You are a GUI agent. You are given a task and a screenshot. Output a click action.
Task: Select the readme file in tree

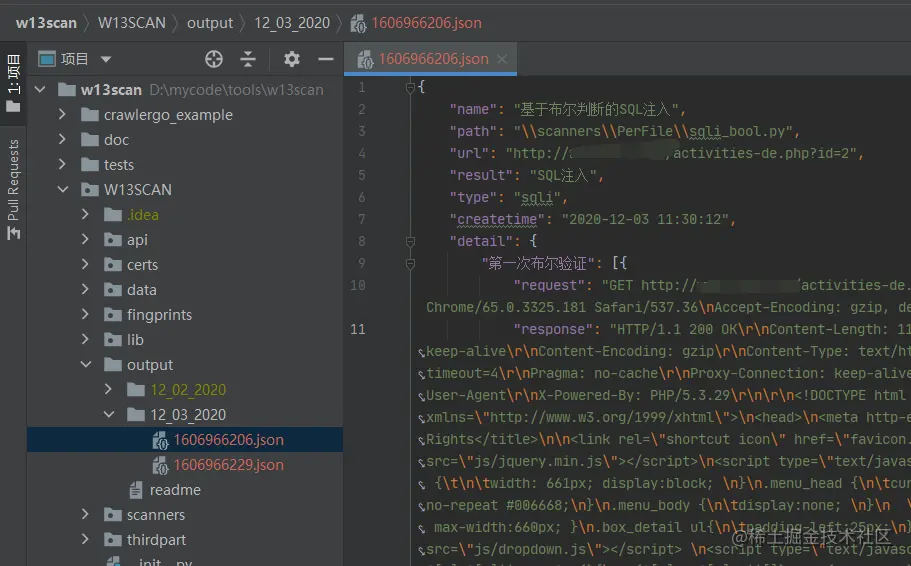pos(185,489)
